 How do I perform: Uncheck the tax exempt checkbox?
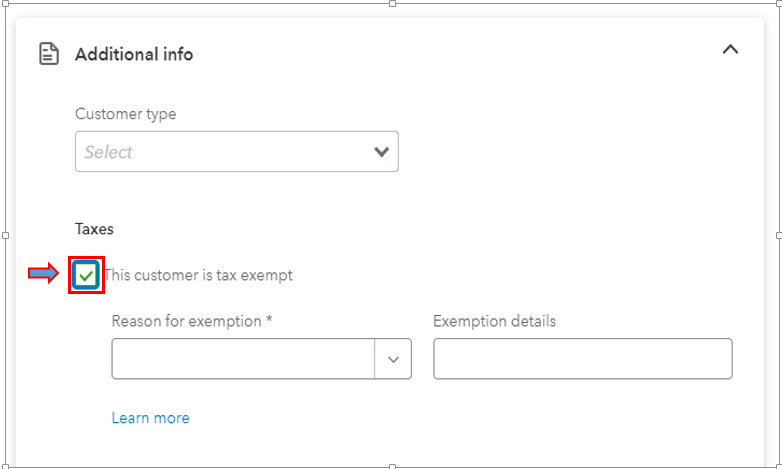pyautogui.click(x=86, y=275)
